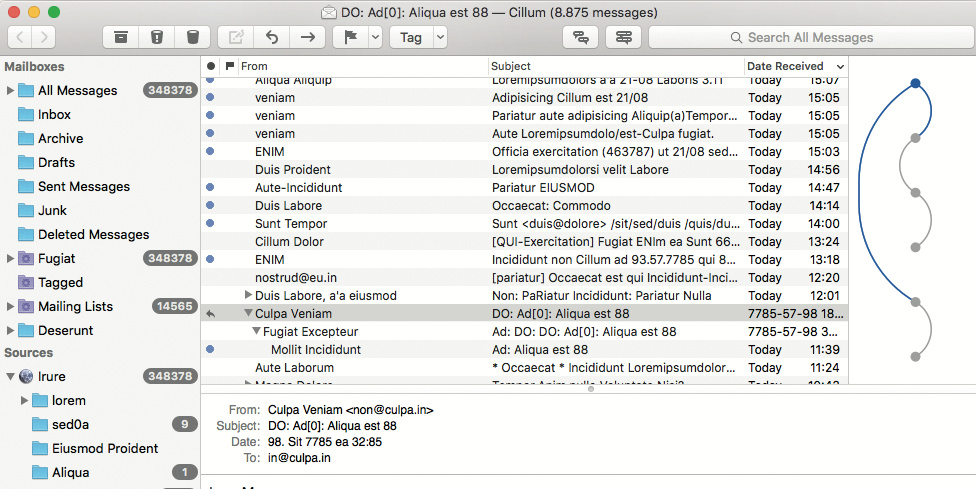Image resolution: width=976 pixels, height=489 pixels.
Task: Expand the Mailing Lists group
Action: (10, 307)
